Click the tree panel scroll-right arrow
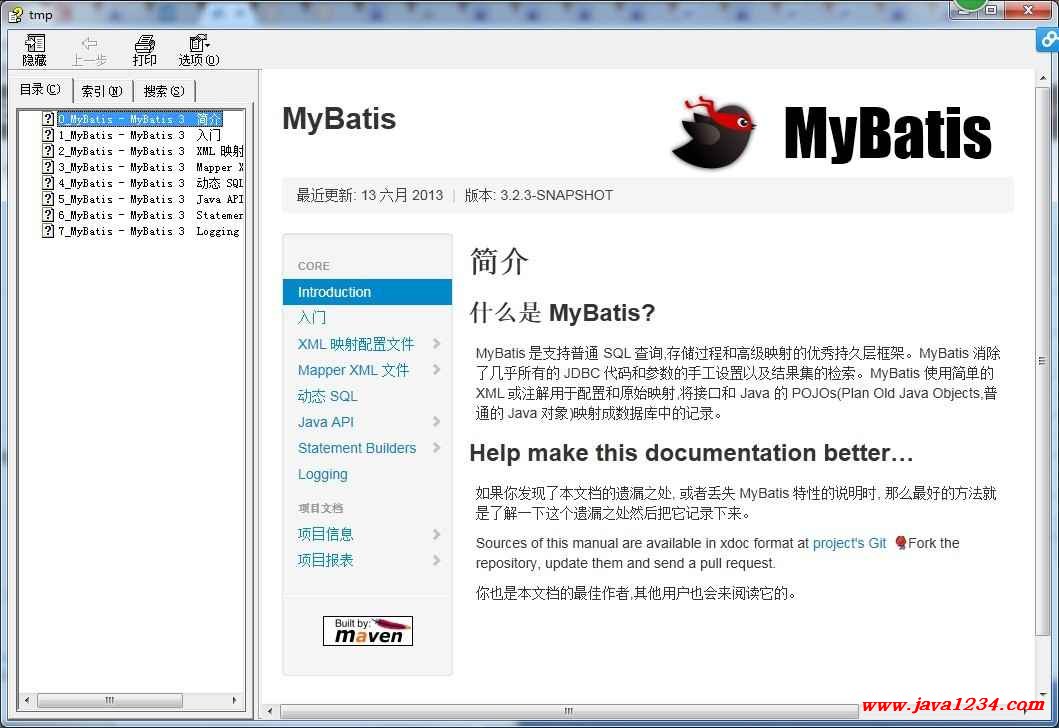Image resolution: width=1059 pixels, height=728 pixels. pyautogui.click(x=234, y=700)
